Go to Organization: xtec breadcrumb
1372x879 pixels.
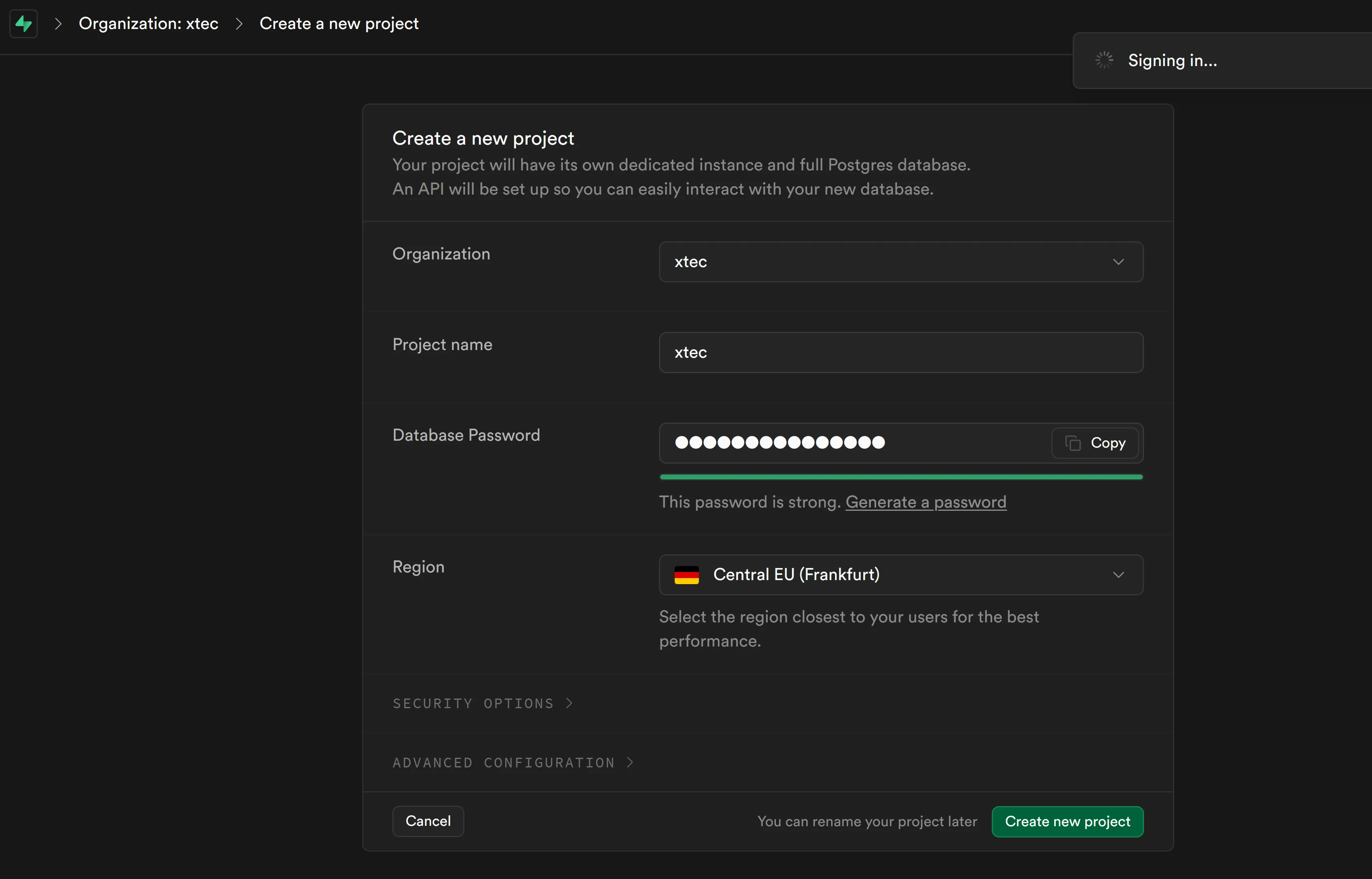point(148,23)
